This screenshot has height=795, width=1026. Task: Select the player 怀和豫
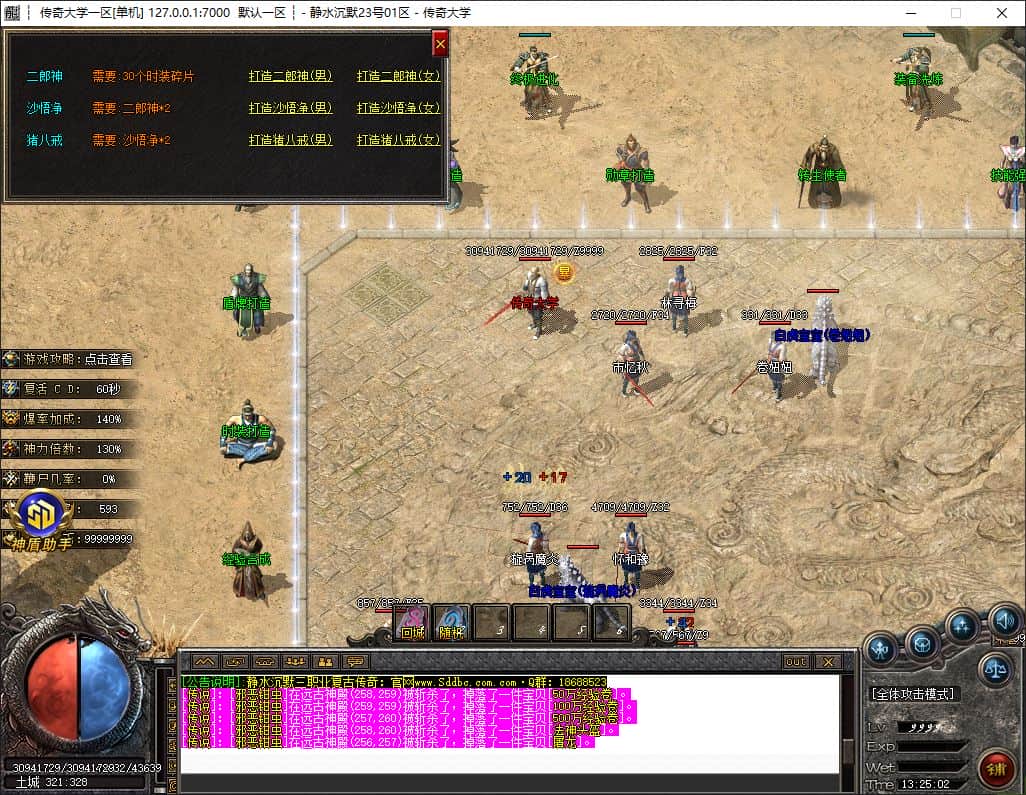(x=630, y=555)
